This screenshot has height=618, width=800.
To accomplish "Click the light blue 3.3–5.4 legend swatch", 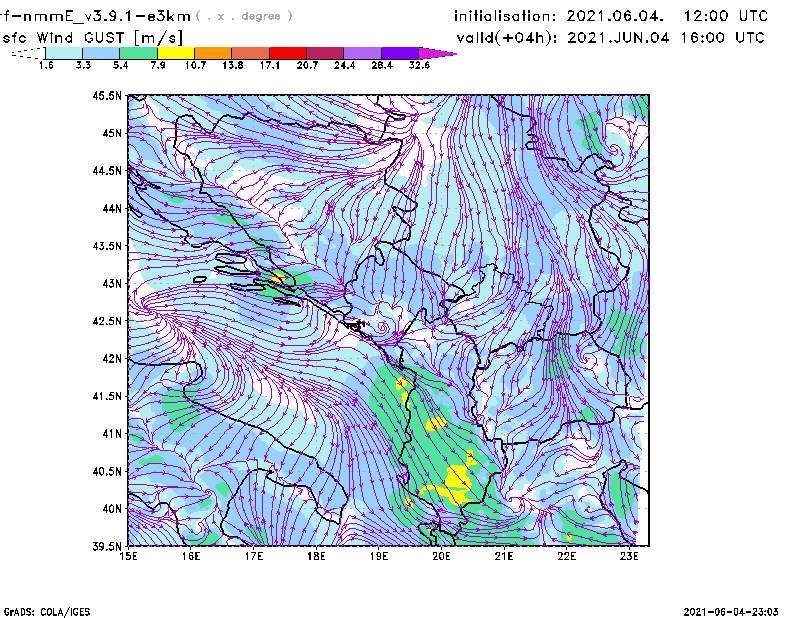I will [101, 53].
